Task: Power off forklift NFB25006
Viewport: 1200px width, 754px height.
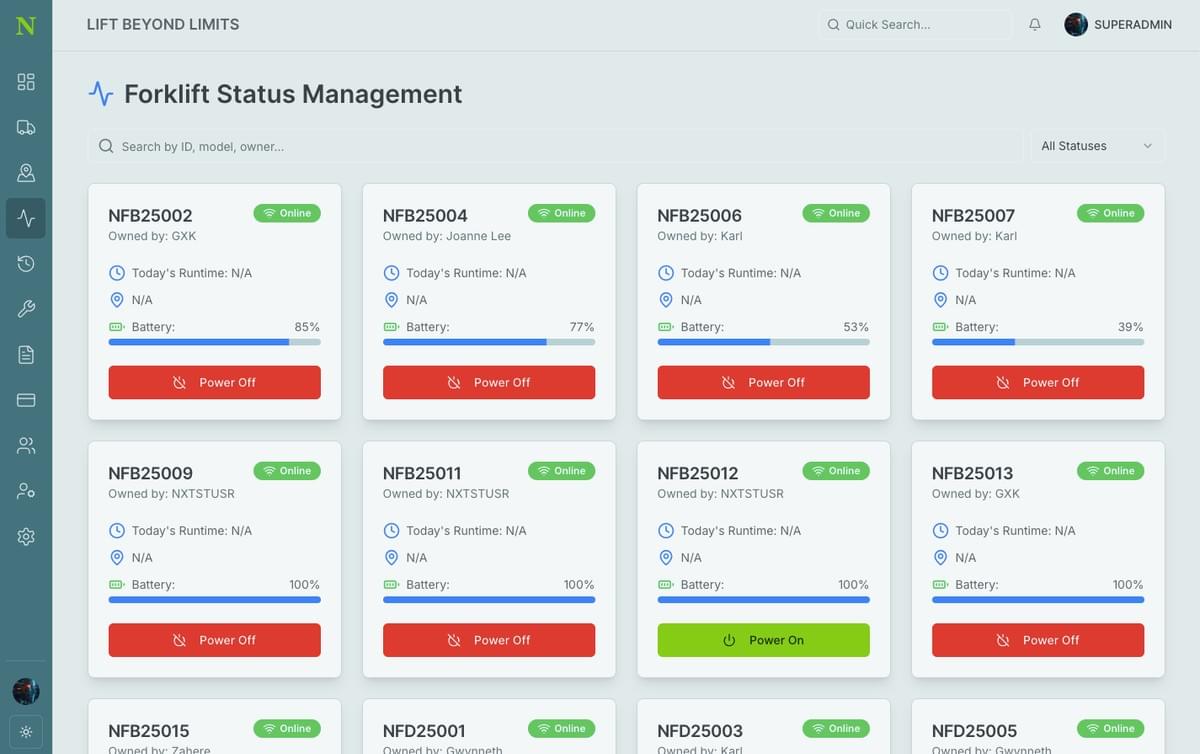Action: click(x=763, y=382)
